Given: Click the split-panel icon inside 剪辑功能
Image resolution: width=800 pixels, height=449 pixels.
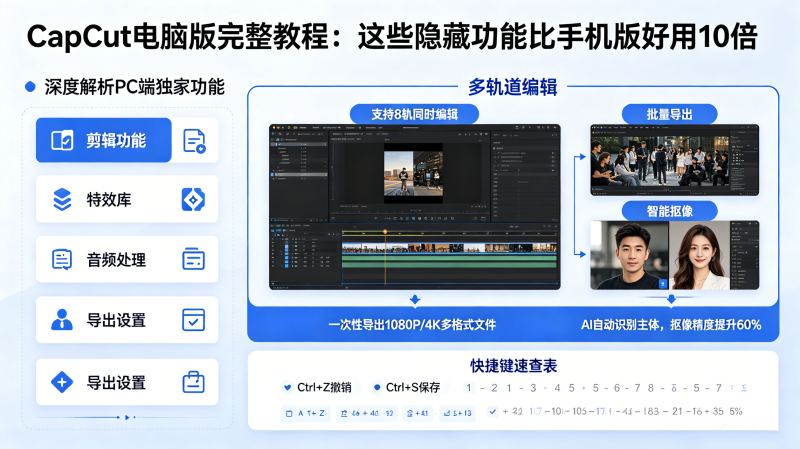Looking at the screenshot, I should pyautogui.click(x=62, y=140).
